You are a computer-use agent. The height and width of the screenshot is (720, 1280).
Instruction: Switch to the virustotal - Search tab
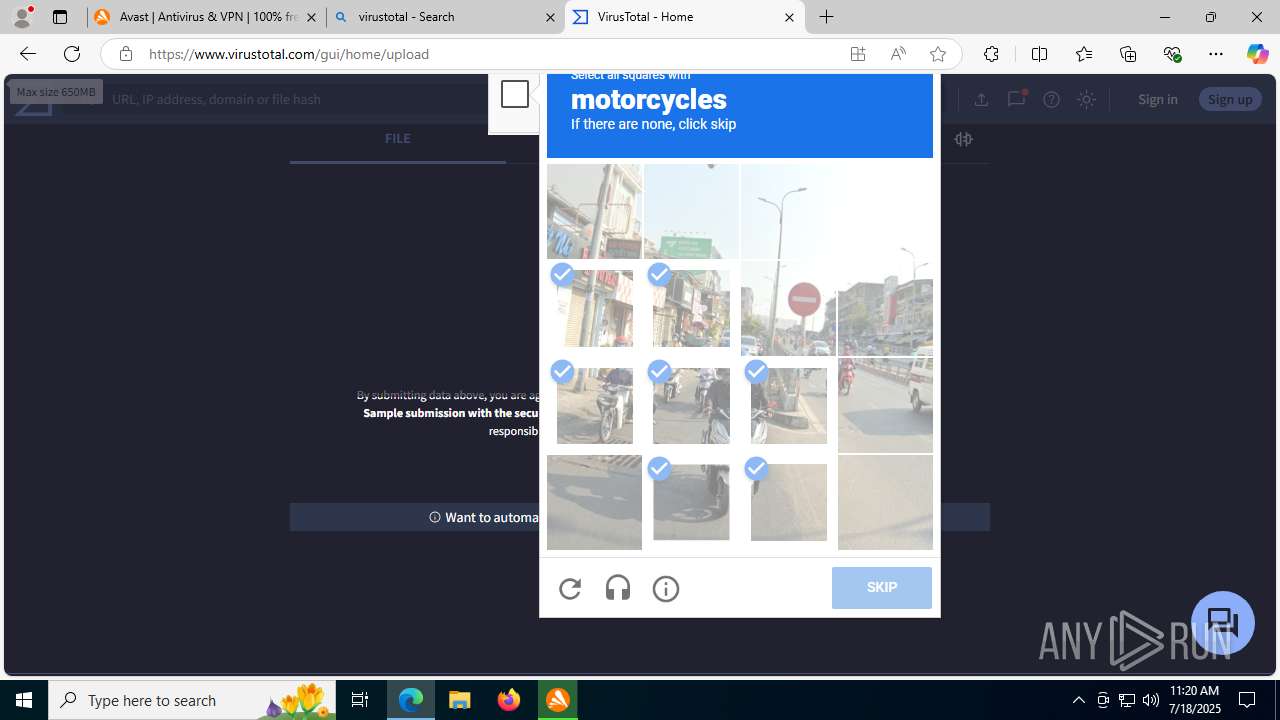(445, 17)
